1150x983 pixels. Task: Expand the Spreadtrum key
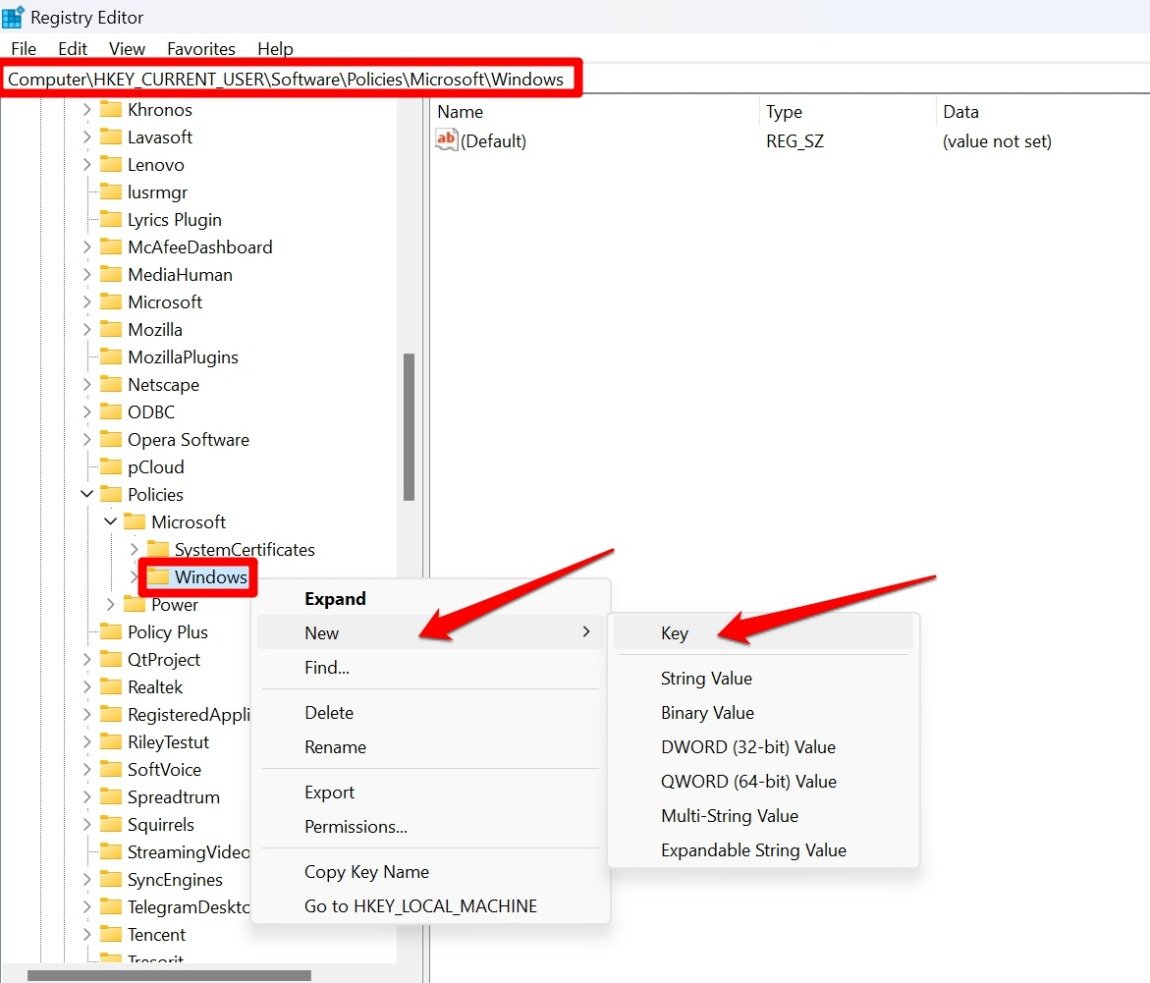coord(87,797)
